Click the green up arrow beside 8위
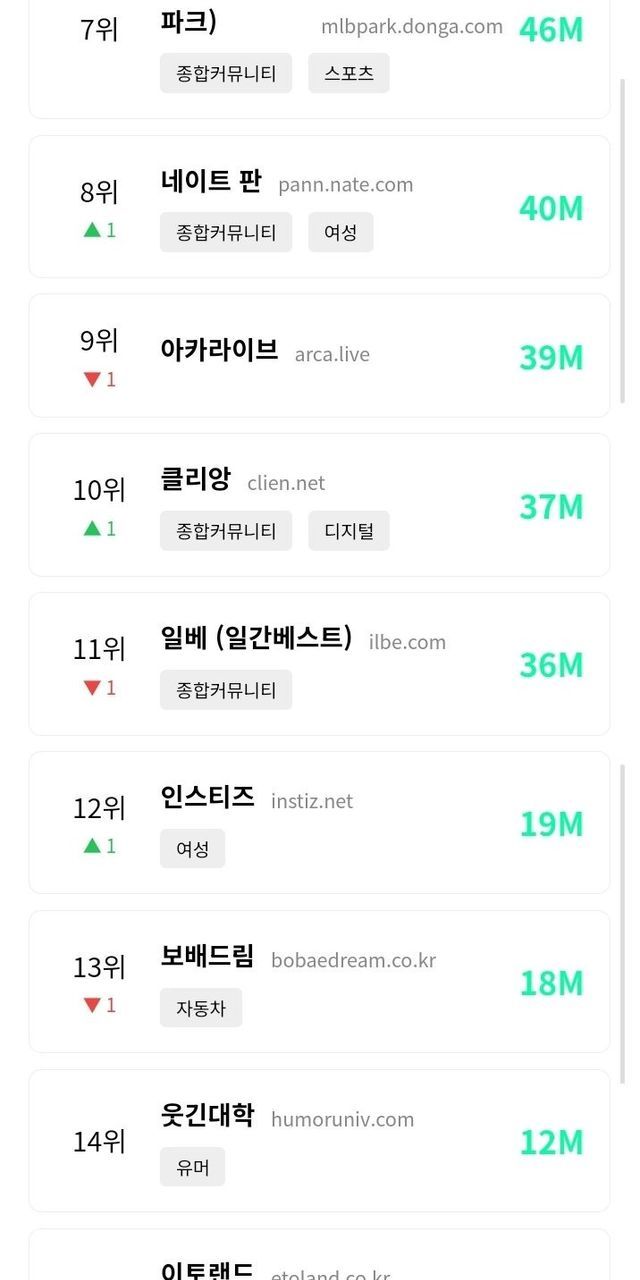The image size is (640, 1280). tap(92, 230)
